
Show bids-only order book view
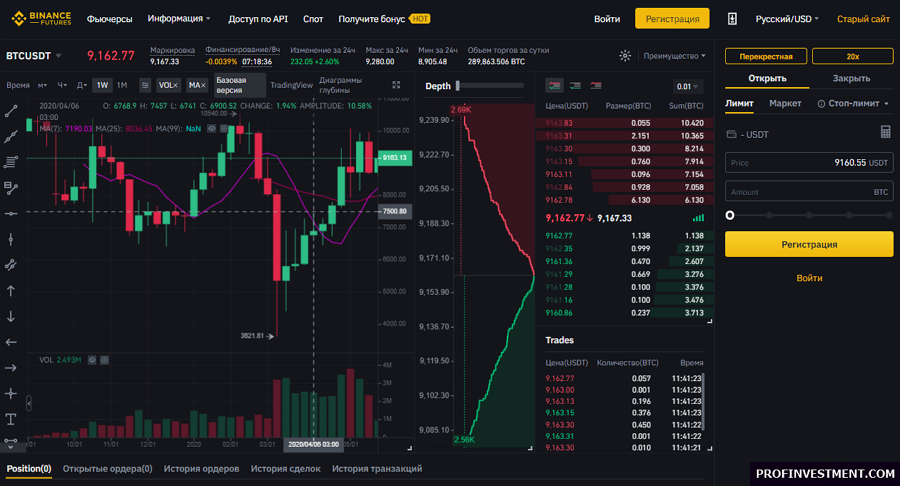click(575, 86)
